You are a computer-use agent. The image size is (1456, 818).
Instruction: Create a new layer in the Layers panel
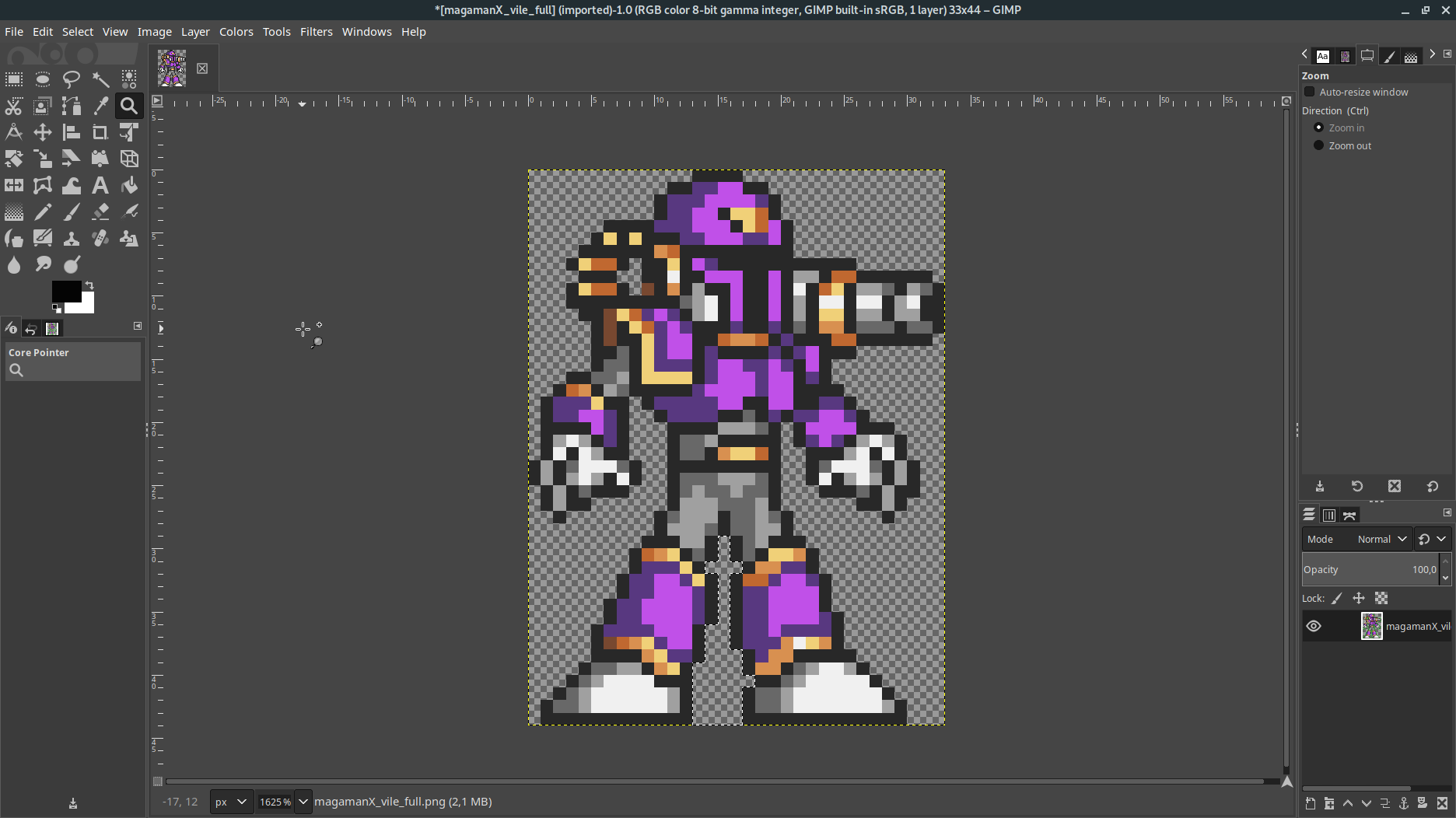coord(1311,804)
